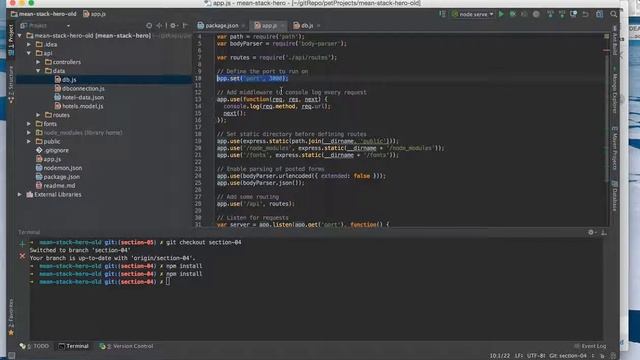Hide the Project panel via pin icon
This screenshot has height=360, width=640.
coord(184,25)
